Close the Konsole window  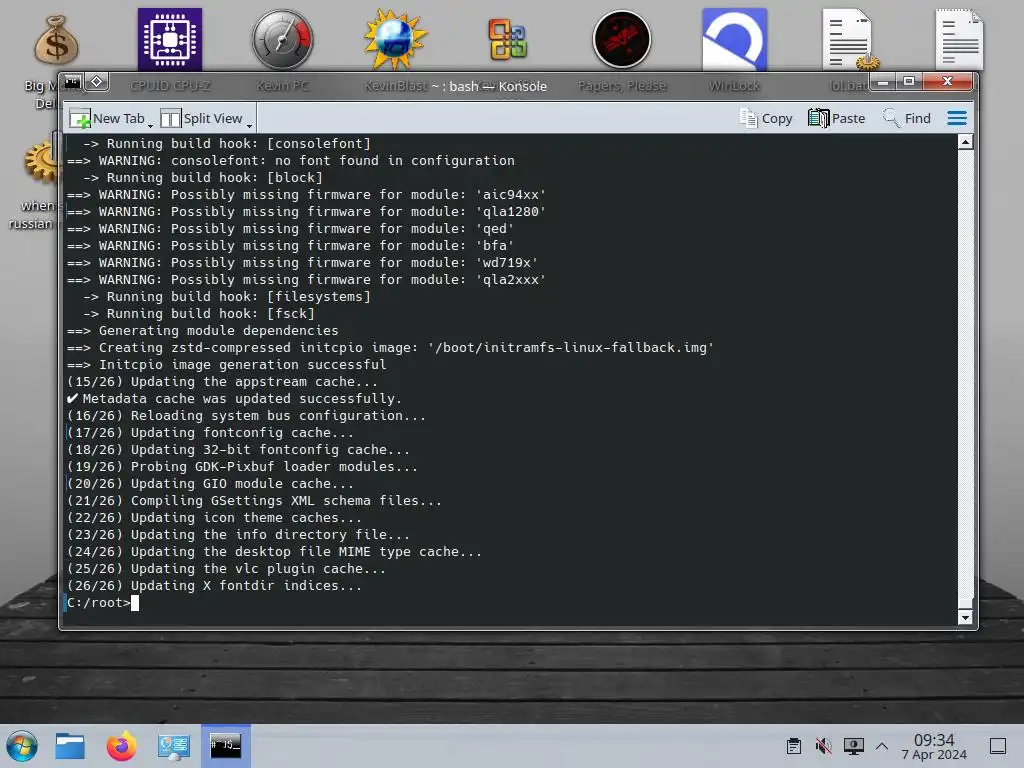click(948, 82)
